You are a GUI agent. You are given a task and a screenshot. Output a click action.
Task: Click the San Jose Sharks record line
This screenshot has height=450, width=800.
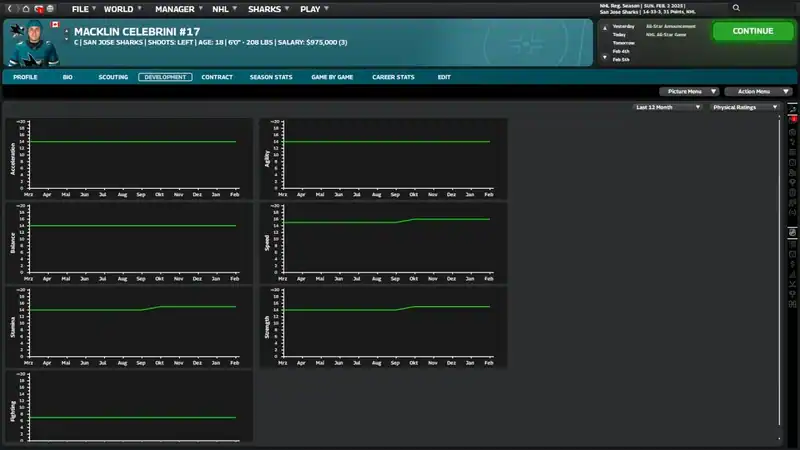[x=647, y=12]
